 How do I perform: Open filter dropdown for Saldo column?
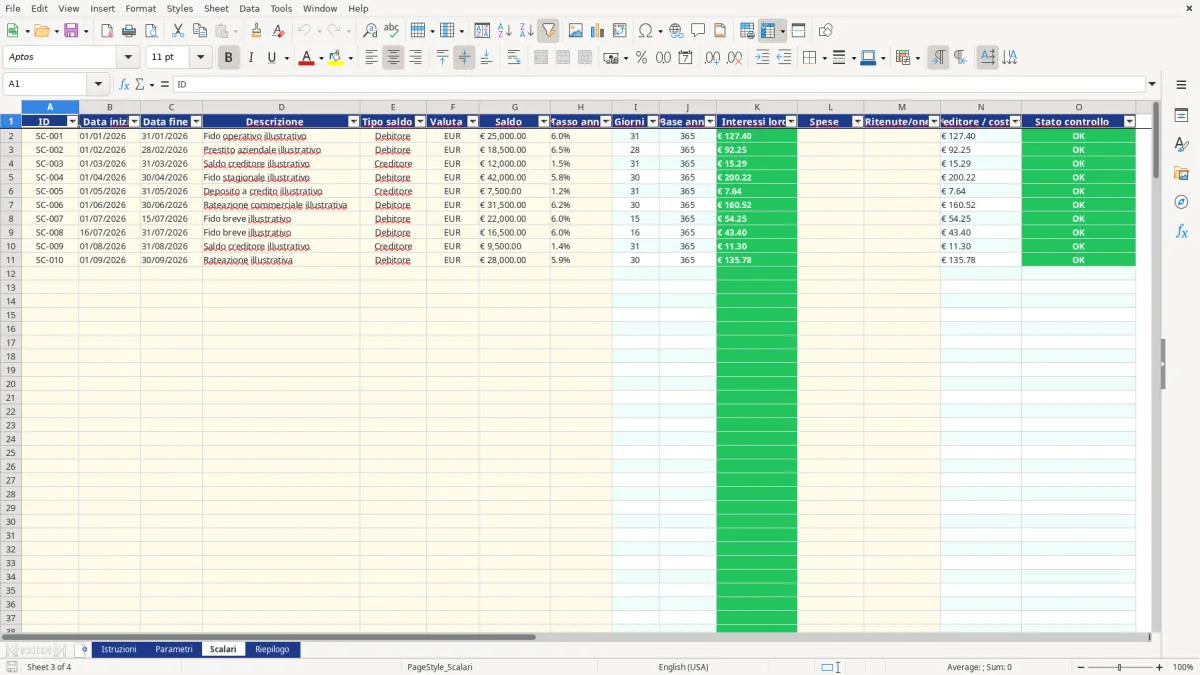[543, 122]
